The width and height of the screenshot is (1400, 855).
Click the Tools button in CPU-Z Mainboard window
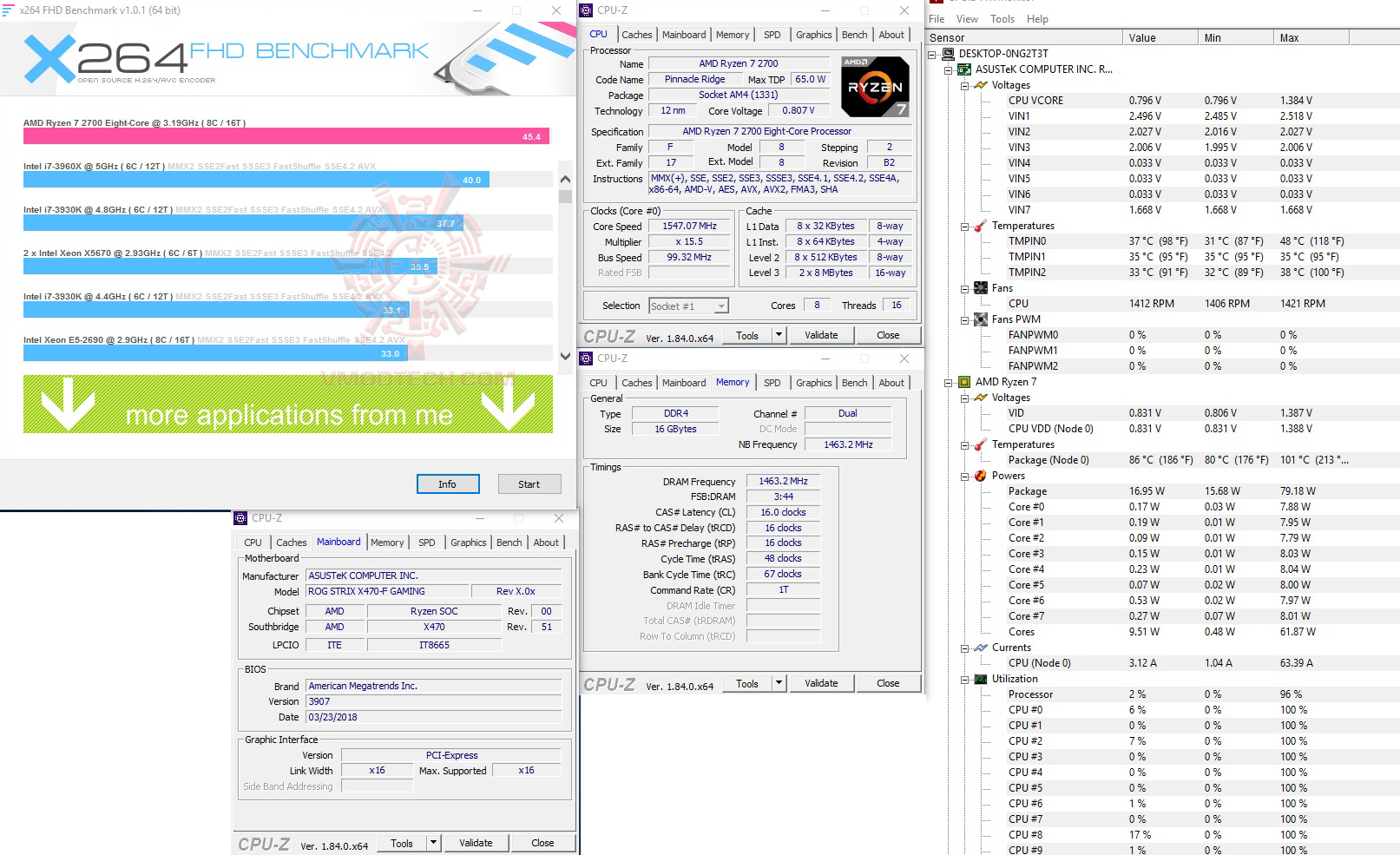pyautogui.click(x=402, y=843)
